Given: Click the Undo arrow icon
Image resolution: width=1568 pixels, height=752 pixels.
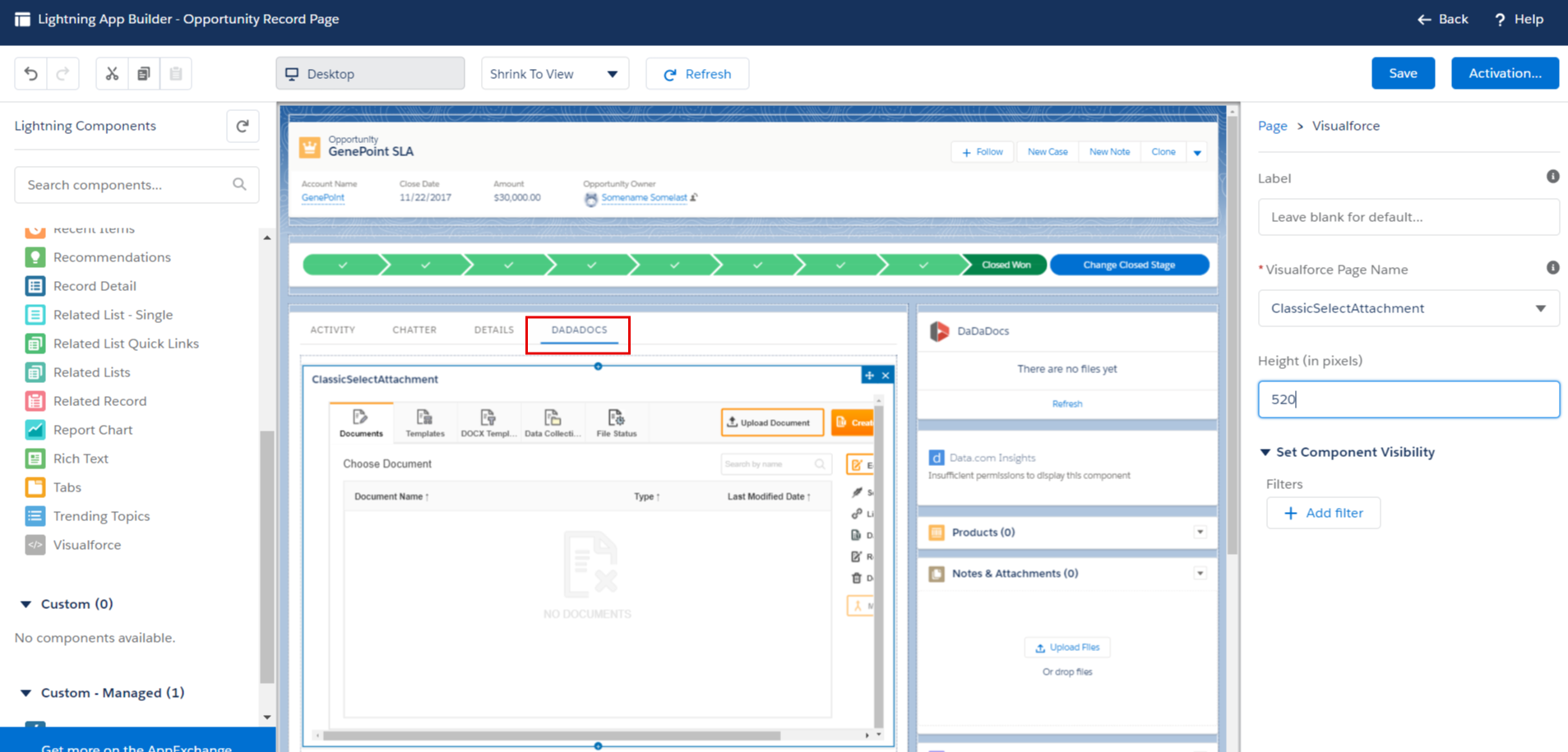Looking at the screenshot, I should (x=31, y=74).
